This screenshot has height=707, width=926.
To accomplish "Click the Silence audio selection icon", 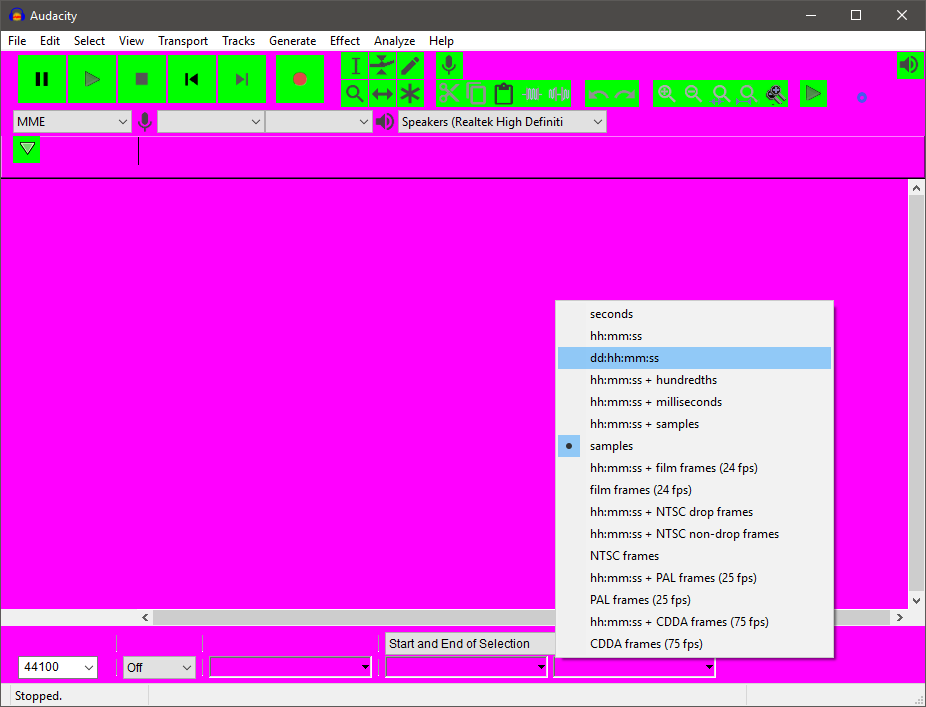I will [558, 93].
